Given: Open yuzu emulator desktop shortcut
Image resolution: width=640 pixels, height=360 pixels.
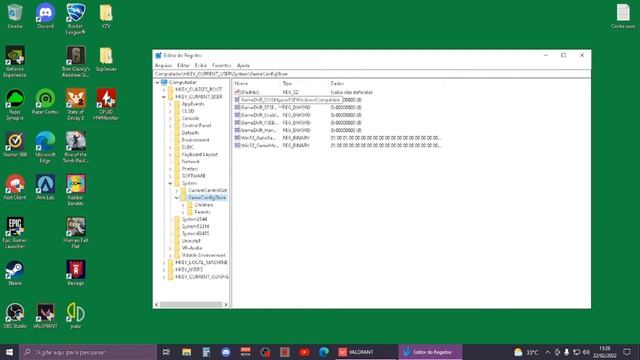Looking at the screenshot, I should tap(76, 316).
